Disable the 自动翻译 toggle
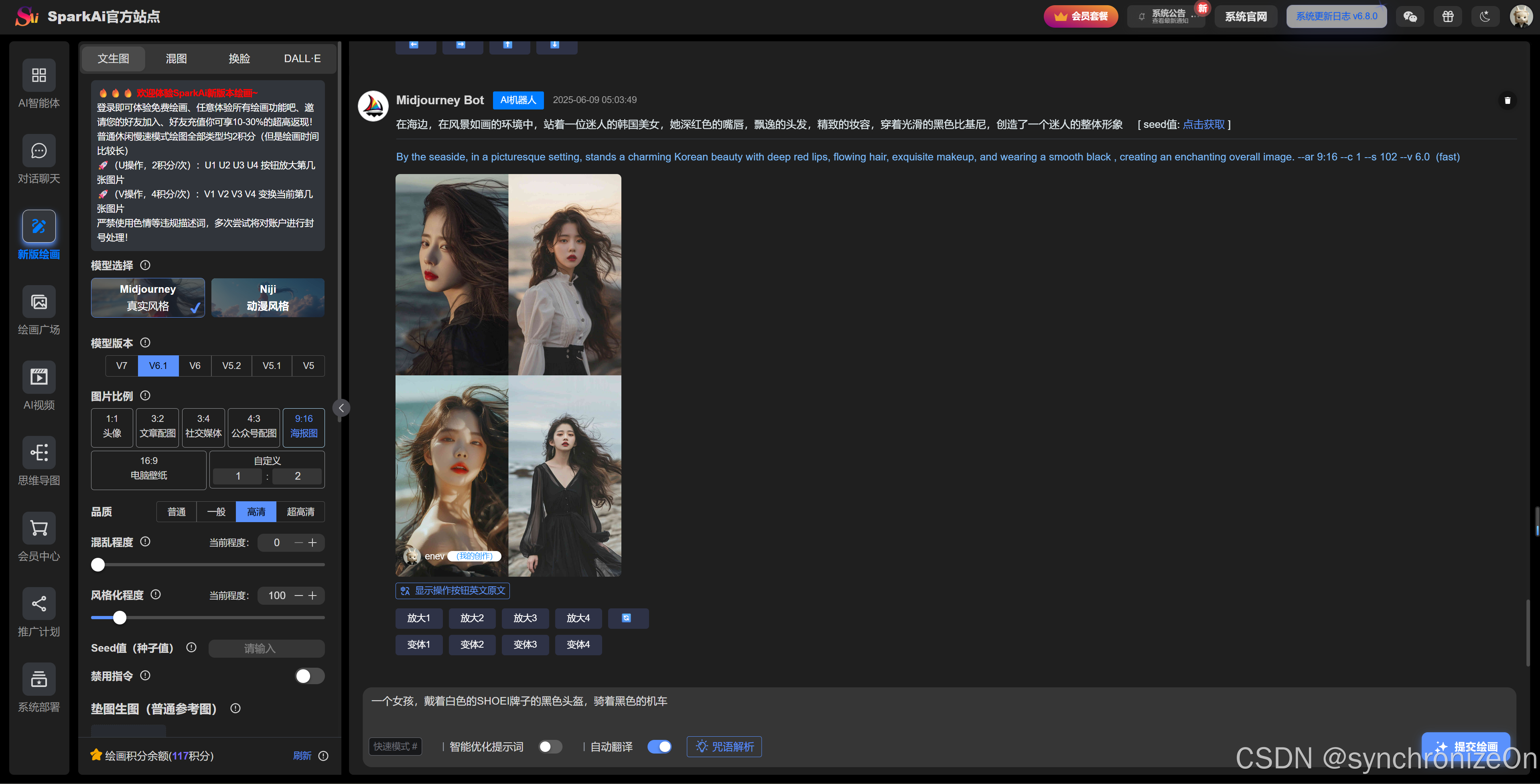This screenshot has width=1540, height=784. coord(659,746)
